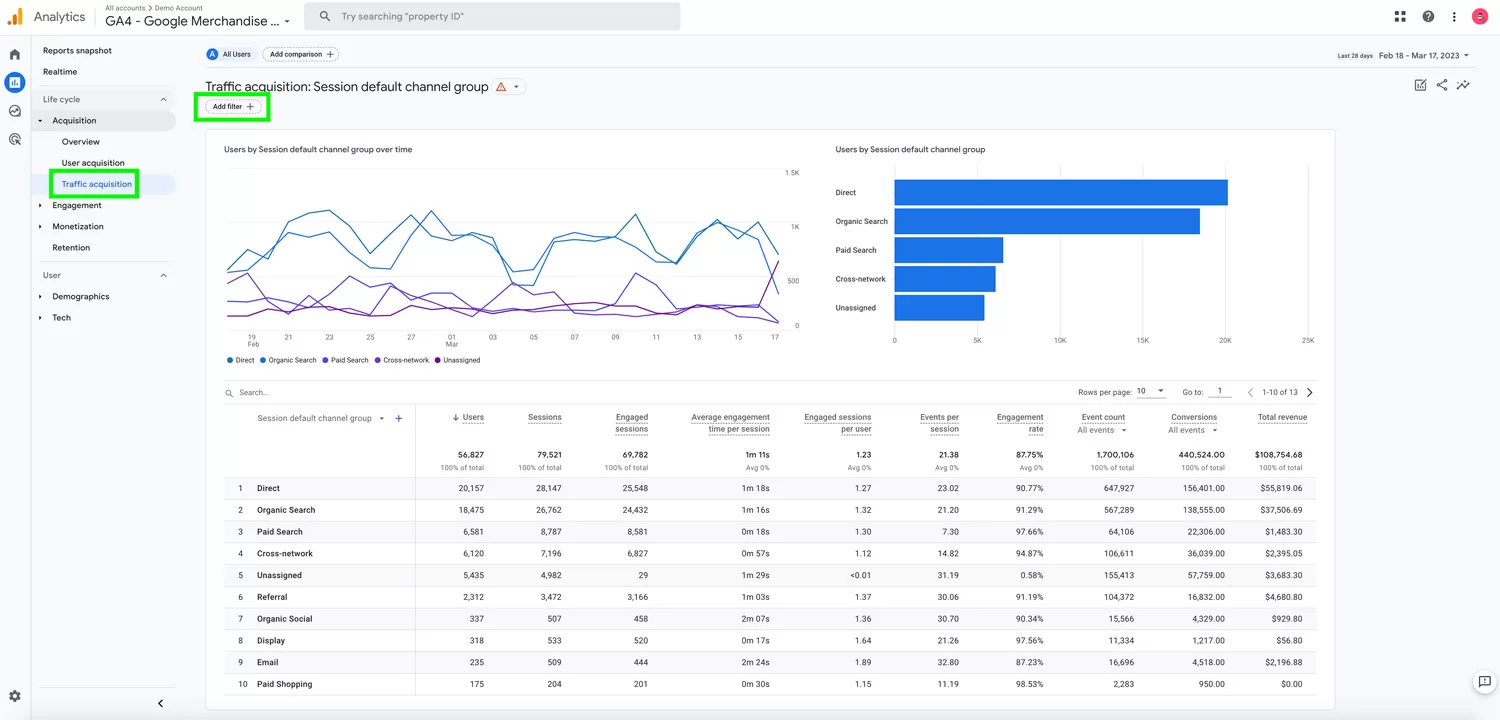Sort by the Sessions column header
Viewport: 1500px width, 720px height.
(545, 417)
